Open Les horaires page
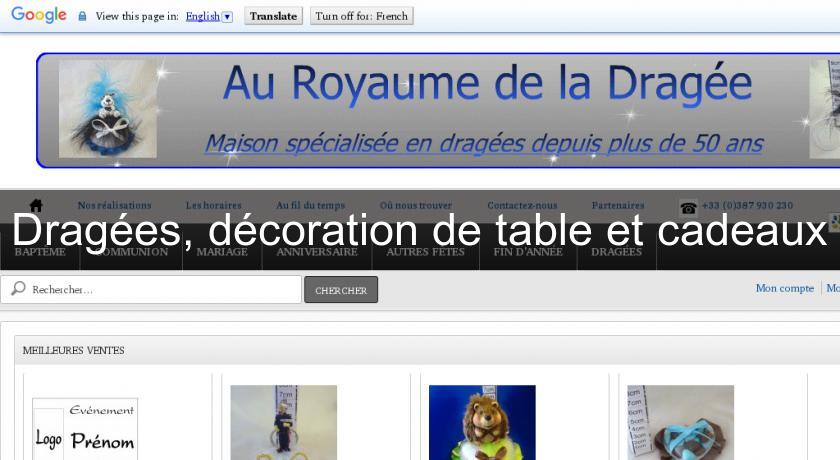Screen dimensions: 840x460 [214, 205]
